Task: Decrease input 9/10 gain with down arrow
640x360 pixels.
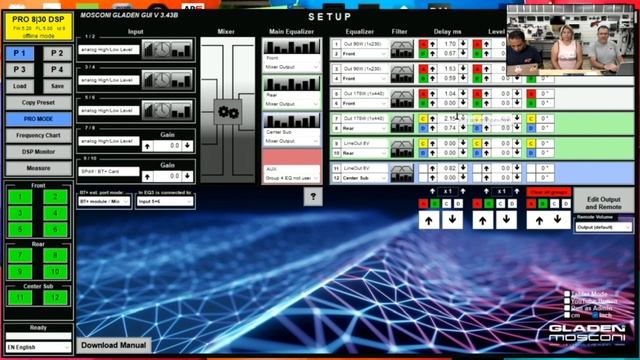Action: 187,176
